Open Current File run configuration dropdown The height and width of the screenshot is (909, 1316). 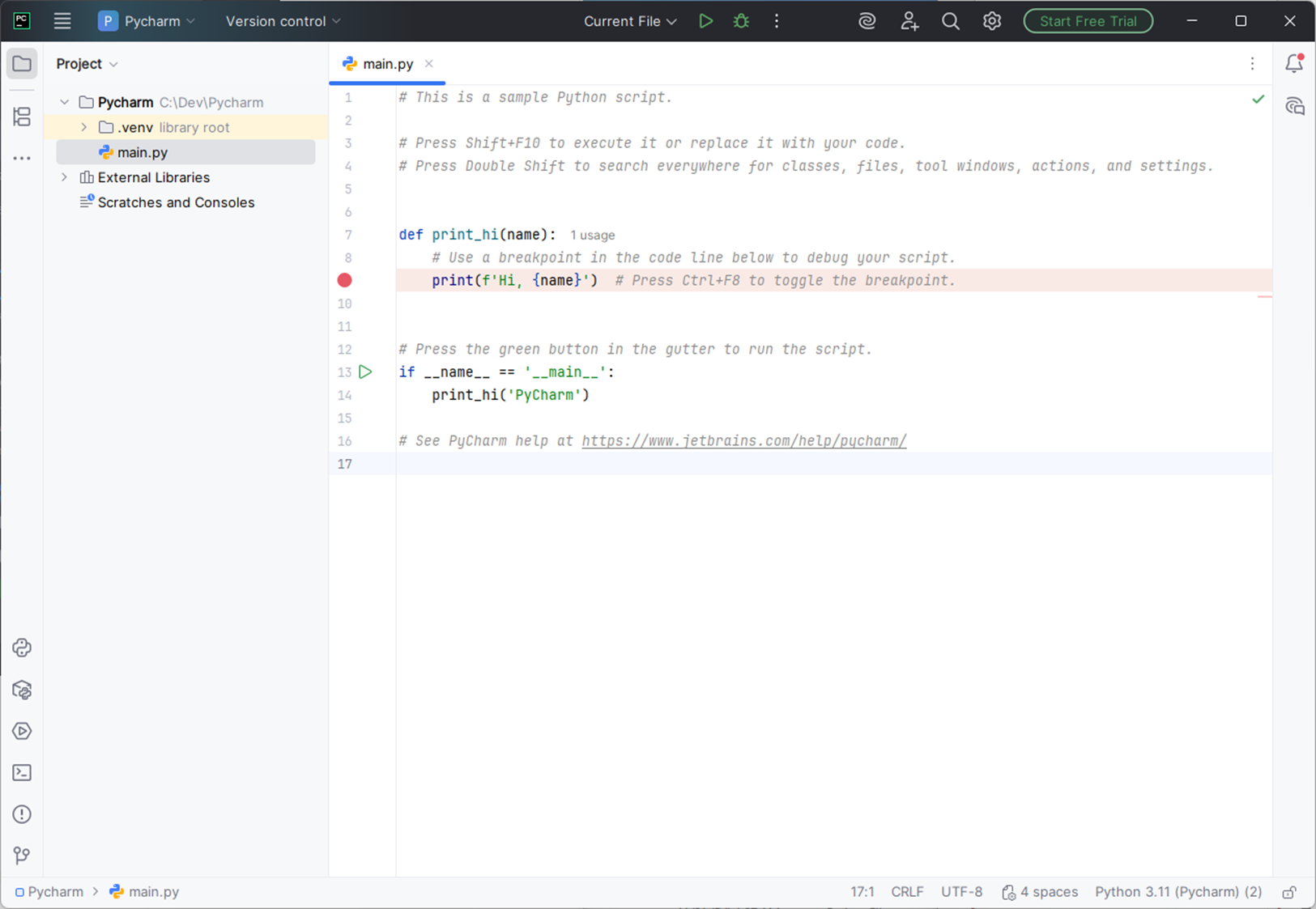point(630,21)
